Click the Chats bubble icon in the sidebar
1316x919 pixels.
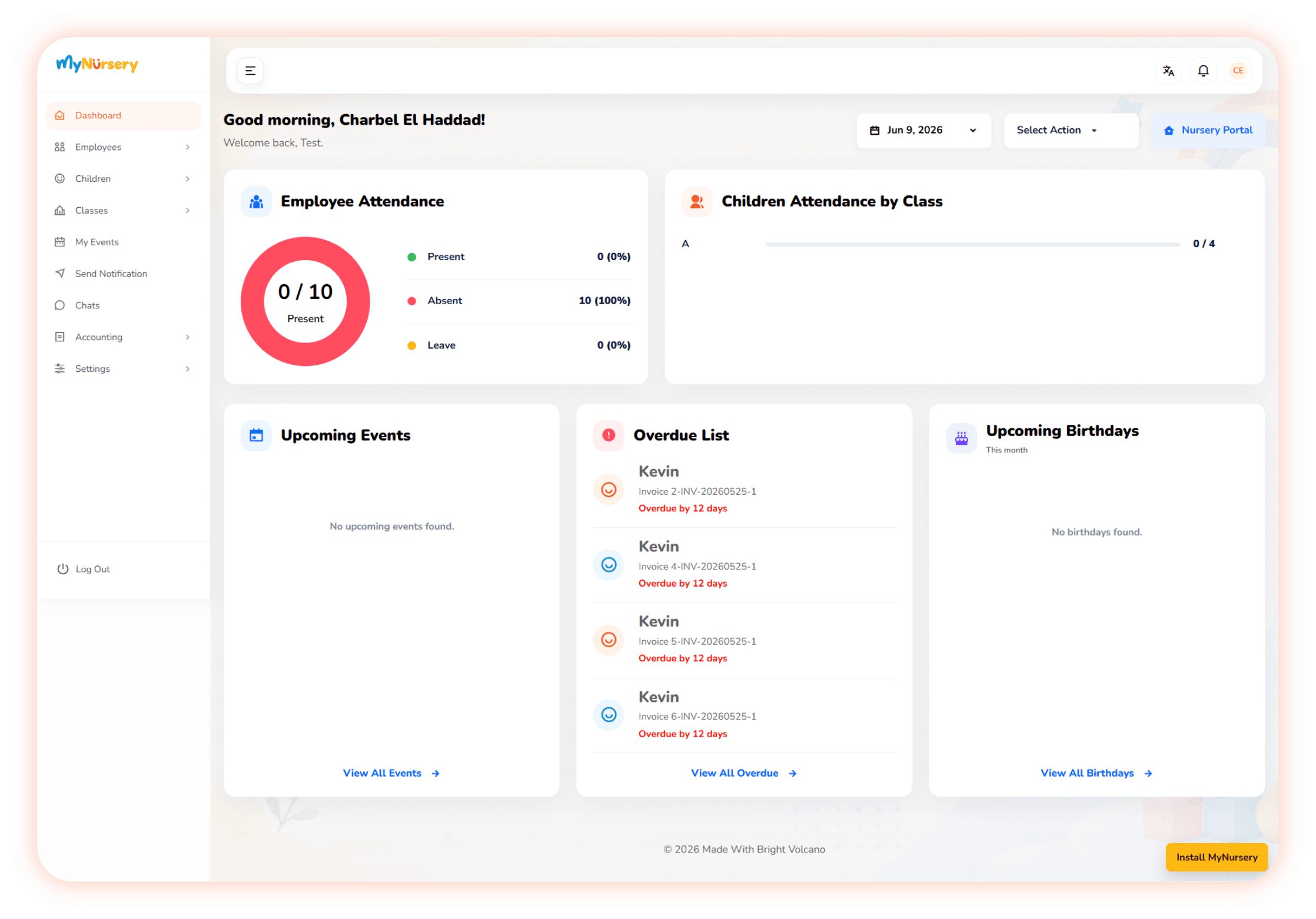click(x=59, y=305)
